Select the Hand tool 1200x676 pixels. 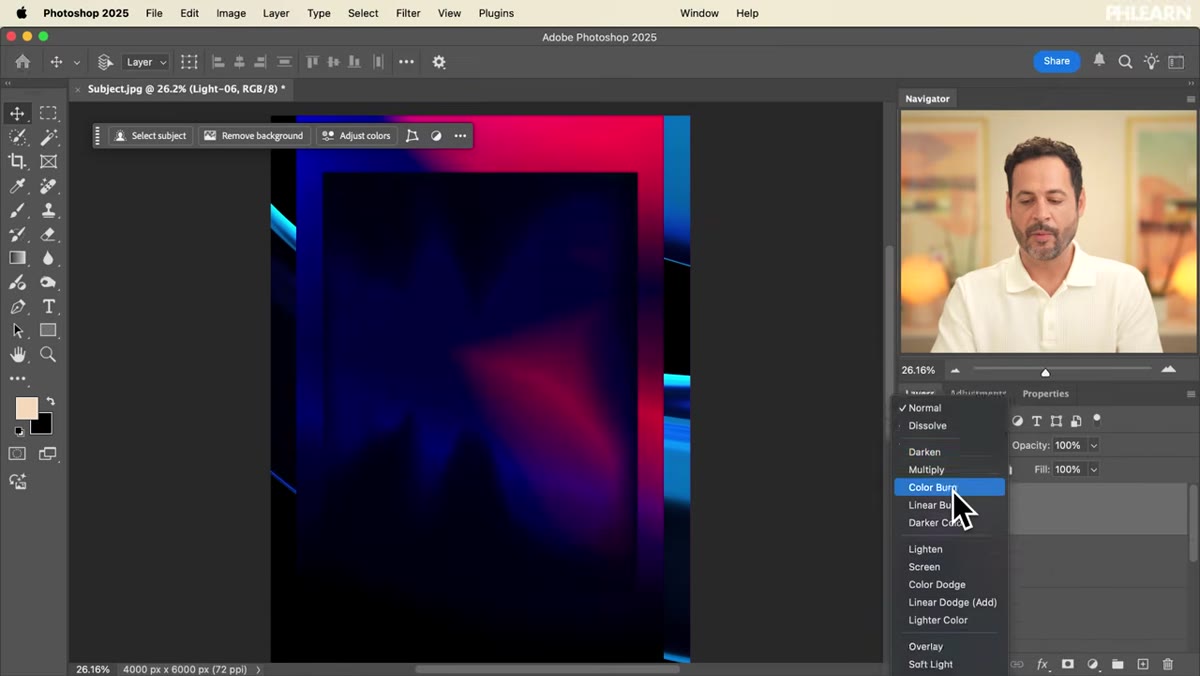click(x=17, y=354)
